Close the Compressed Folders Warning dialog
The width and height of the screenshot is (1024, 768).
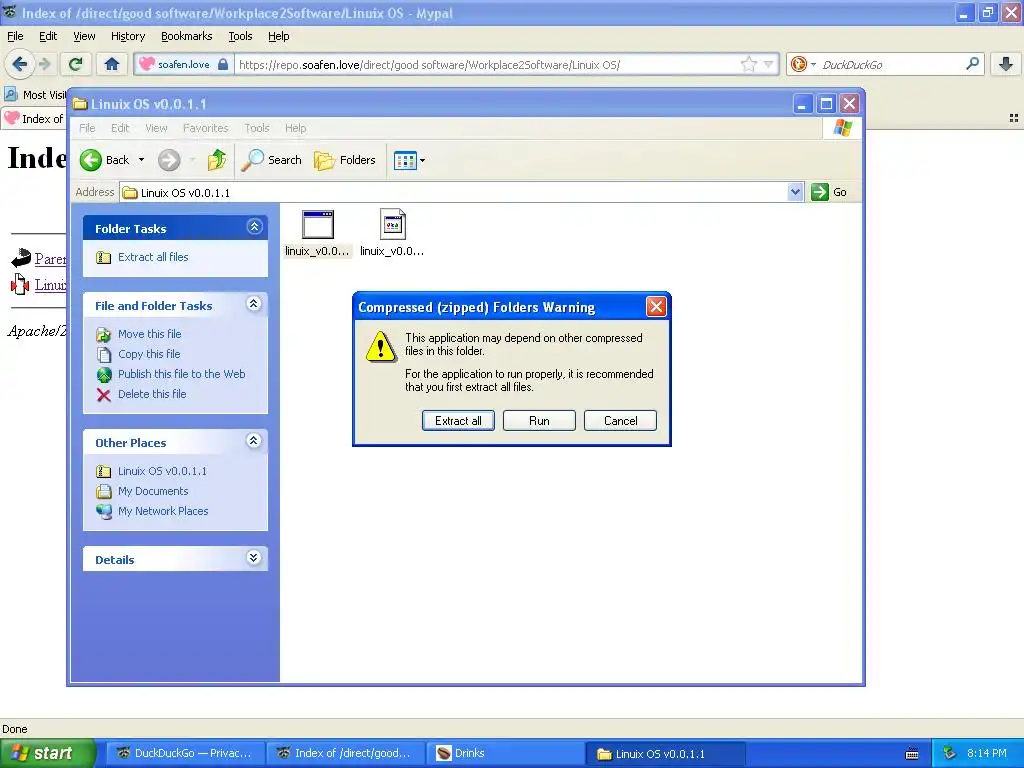click(x=656, y=306)
